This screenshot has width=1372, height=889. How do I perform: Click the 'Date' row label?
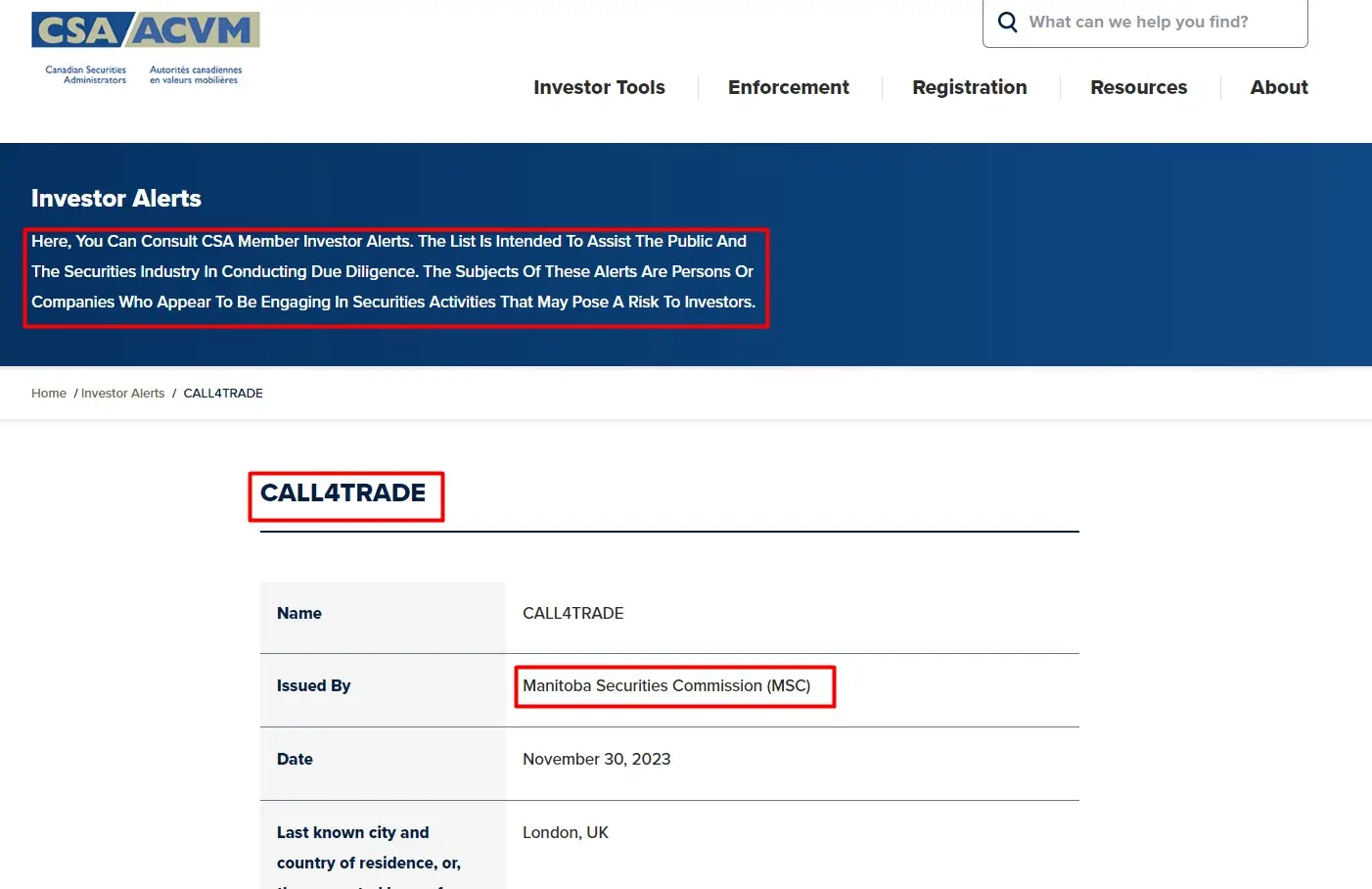[295, 759]
